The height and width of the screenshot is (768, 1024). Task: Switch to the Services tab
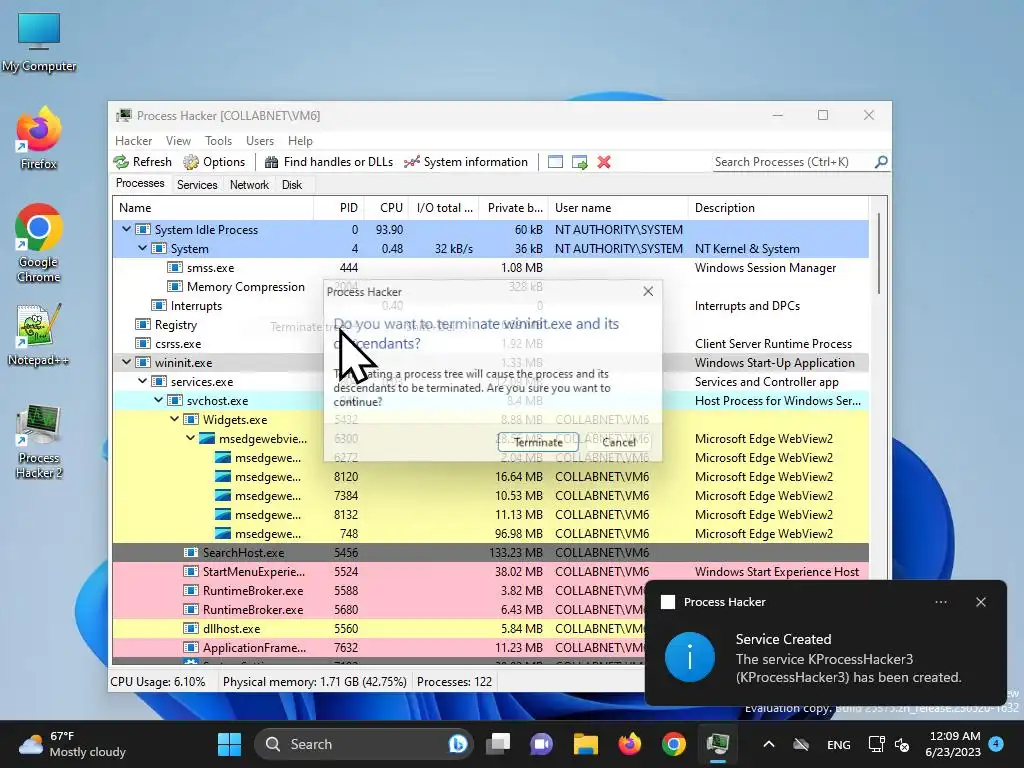[x=197, y=185]
